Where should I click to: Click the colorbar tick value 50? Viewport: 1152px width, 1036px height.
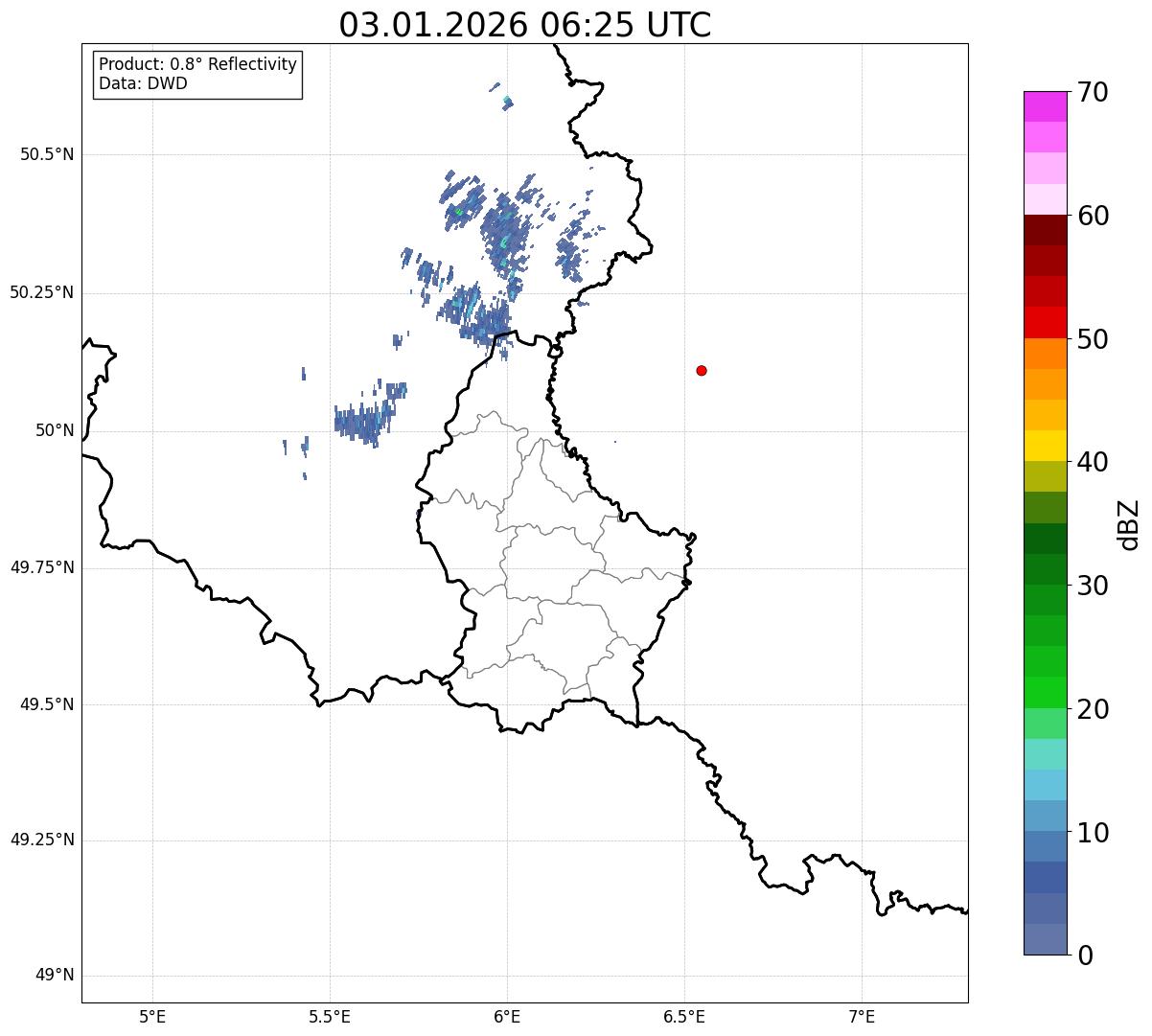(x=1093, y=339)
